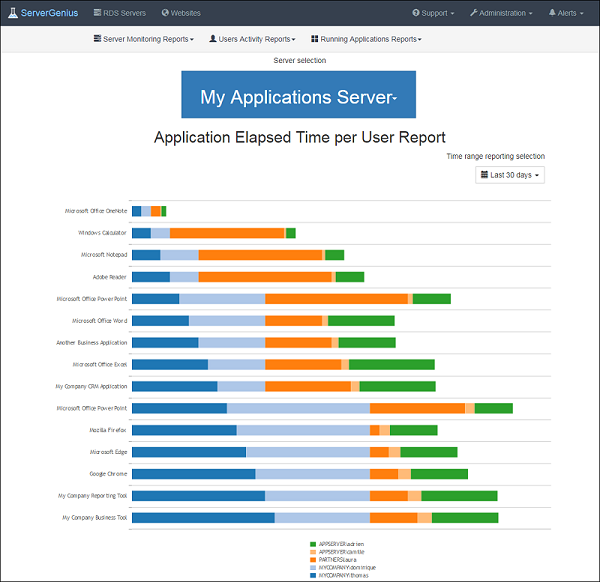
Task: Open the RDS Servers page
Action: 120,13
